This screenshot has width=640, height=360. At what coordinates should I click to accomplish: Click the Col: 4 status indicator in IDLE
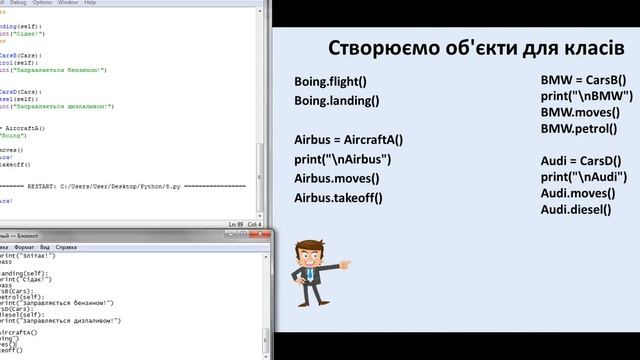tap(254, 224)
